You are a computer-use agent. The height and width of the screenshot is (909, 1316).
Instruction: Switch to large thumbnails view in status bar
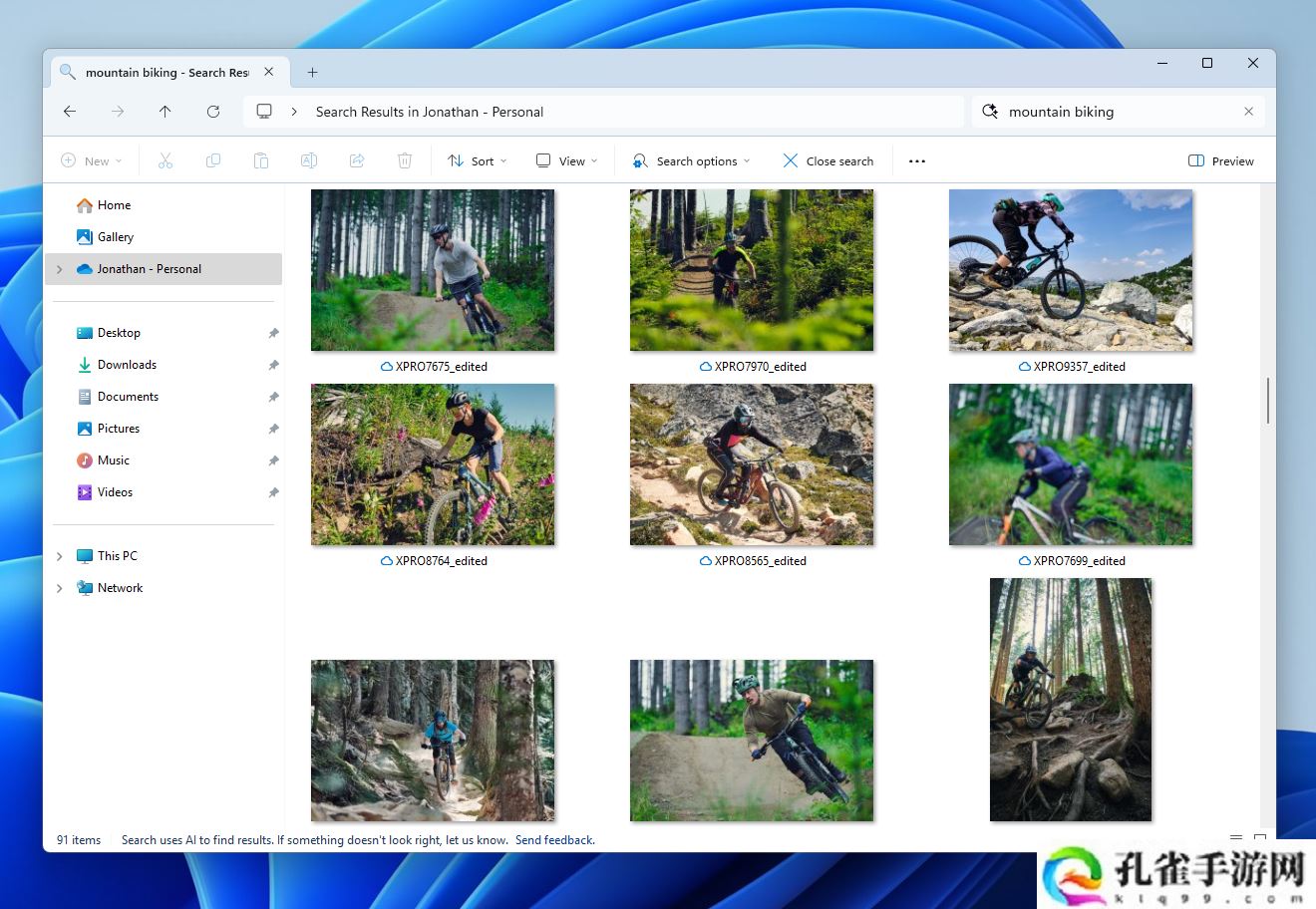(1261, 839)
